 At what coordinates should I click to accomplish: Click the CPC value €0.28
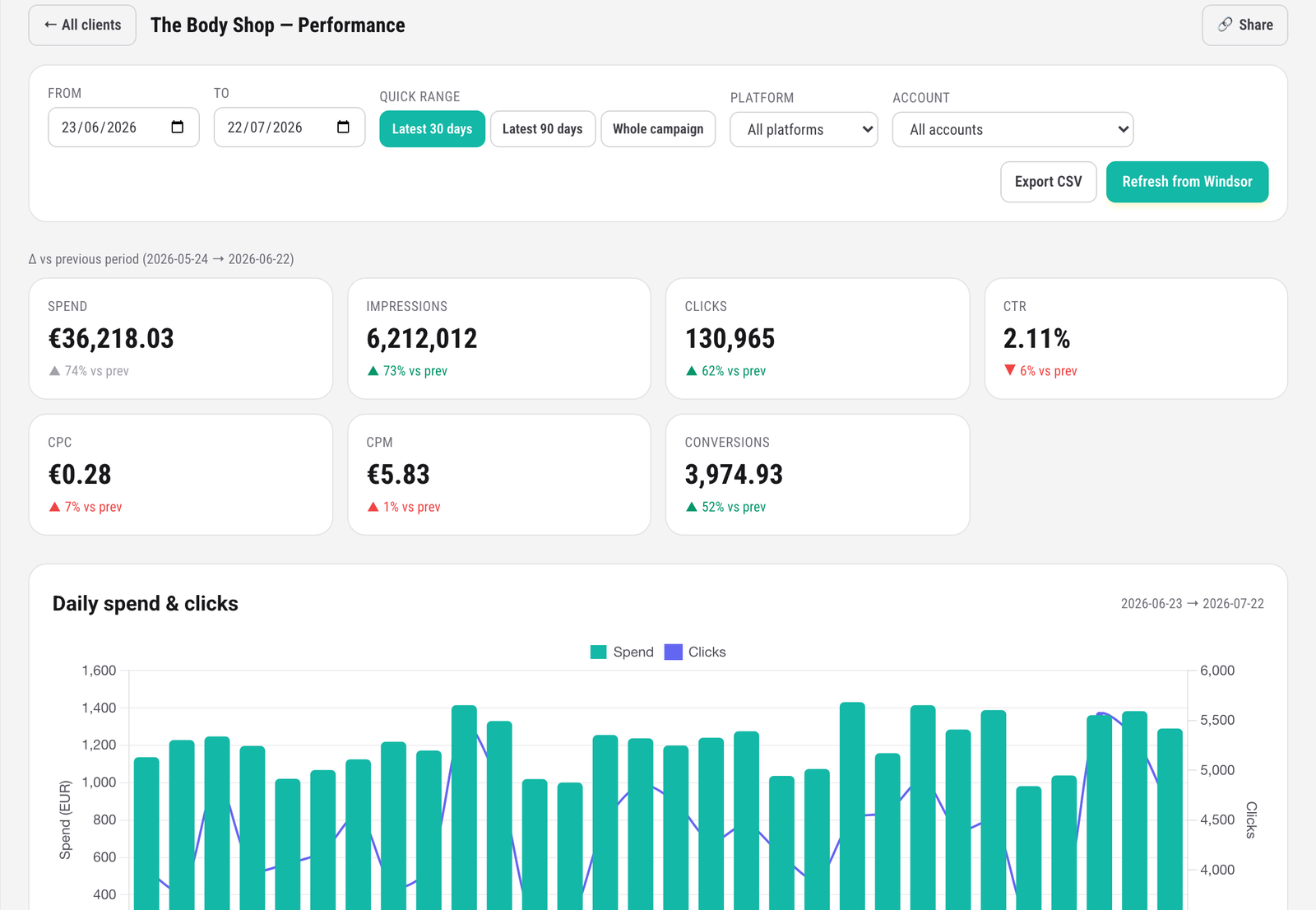click(x=80, y=475)
